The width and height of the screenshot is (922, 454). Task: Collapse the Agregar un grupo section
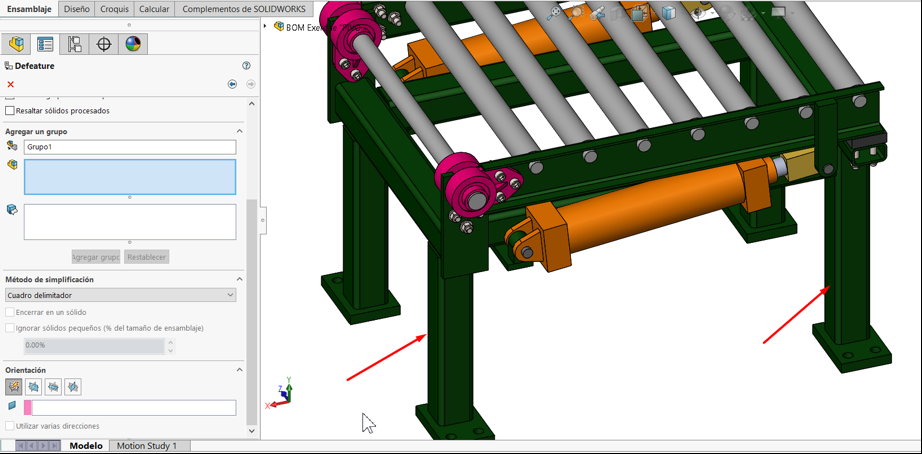point(239,131)
